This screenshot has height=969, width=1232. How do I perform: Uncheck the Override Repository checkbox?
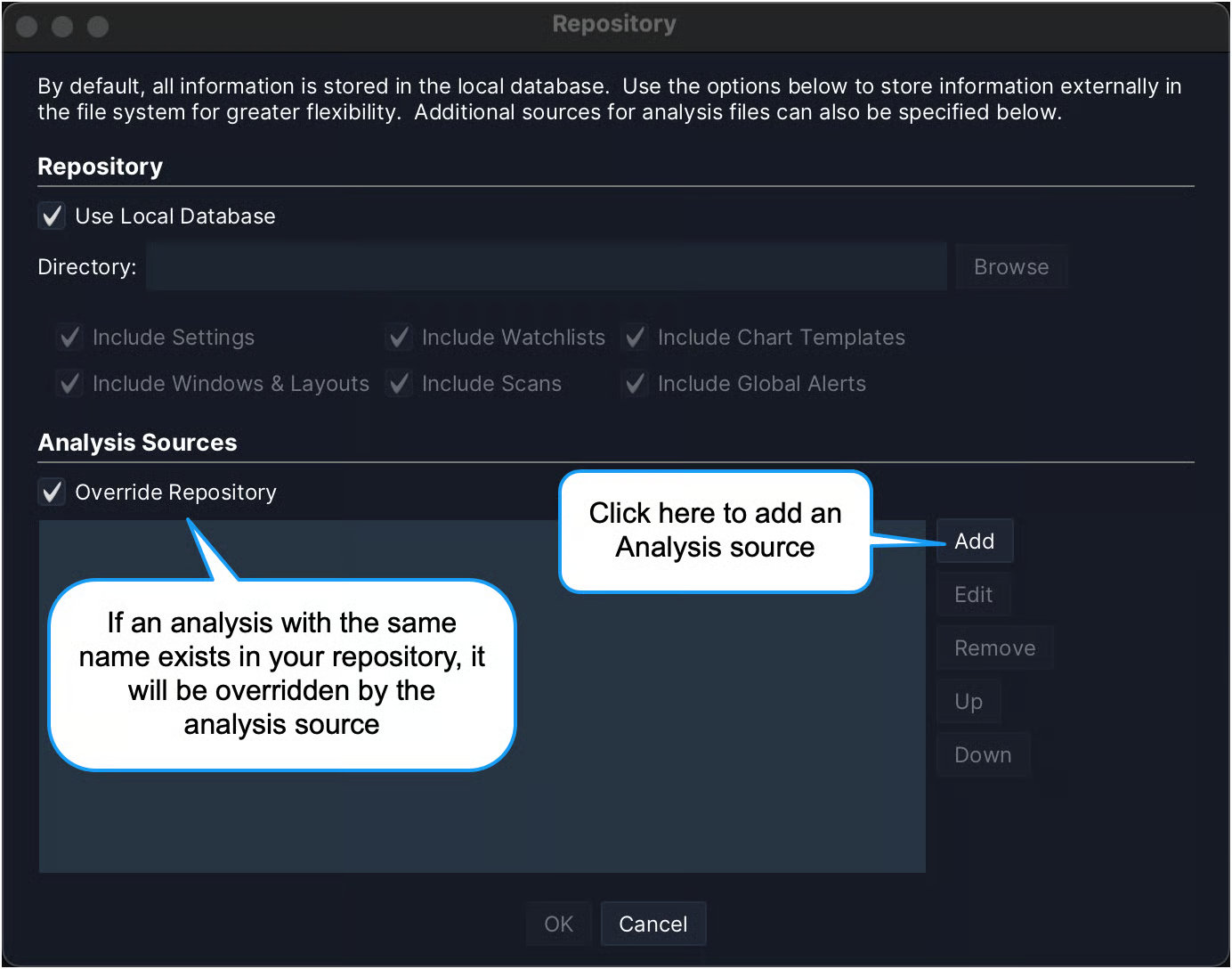(x=53, y=493)
